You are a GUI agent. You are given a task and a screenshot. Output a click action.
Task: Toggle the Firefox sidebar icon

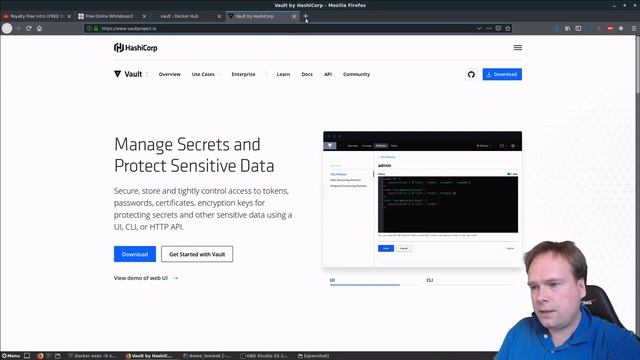578,29
